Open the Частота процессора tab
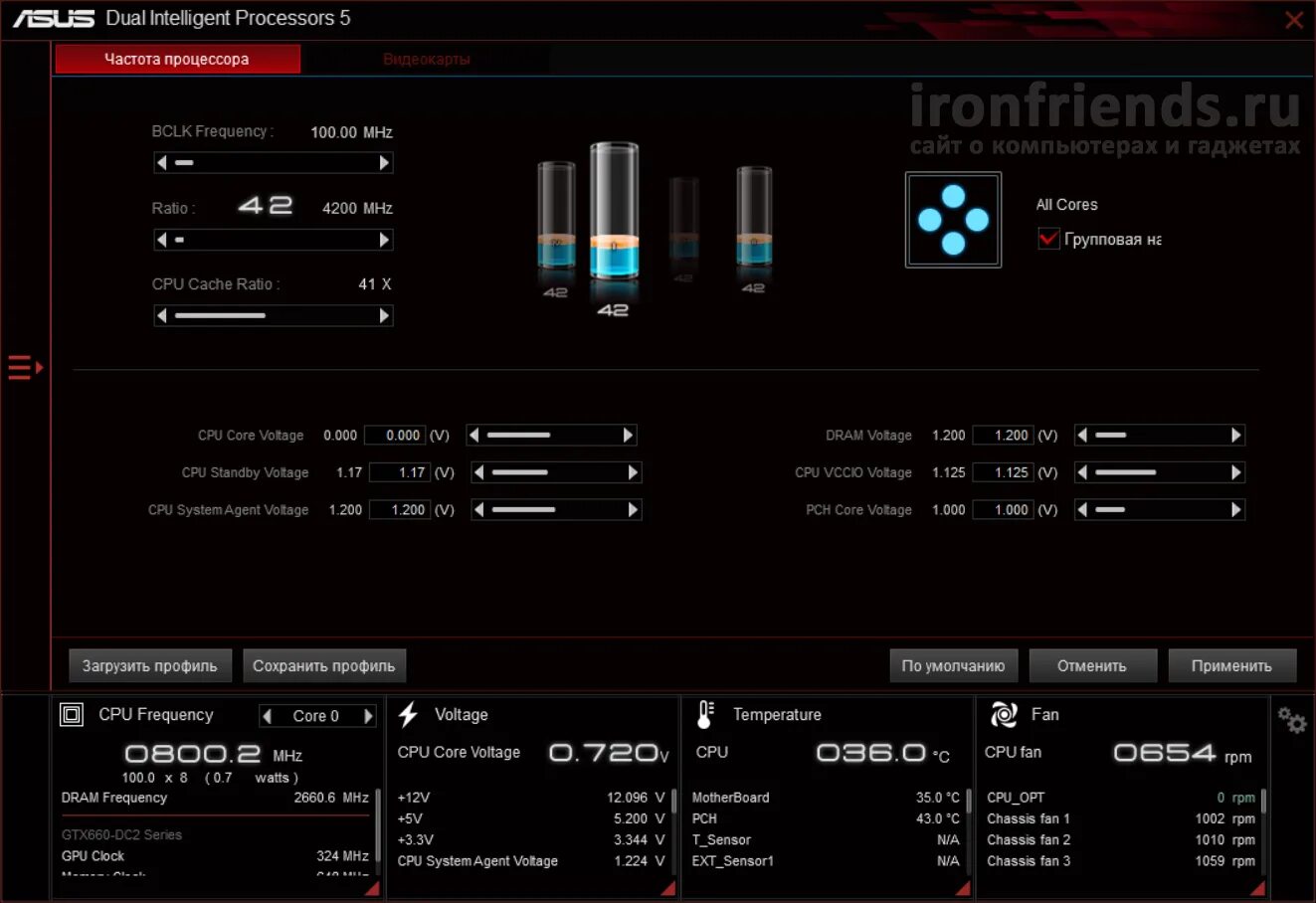The height and width of the screenshot is (903, 1316). pos(177,59)
